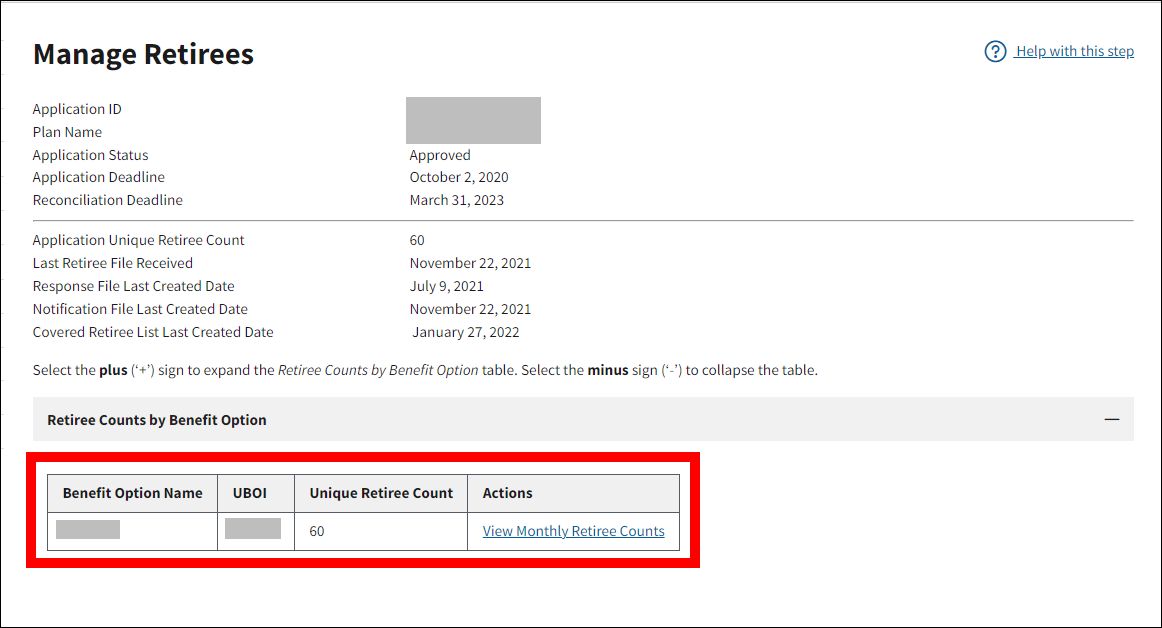Viewport: 1162px width, 628px height.
Task: Open the View Monthly Retiree Counts link
Action: 573,532
